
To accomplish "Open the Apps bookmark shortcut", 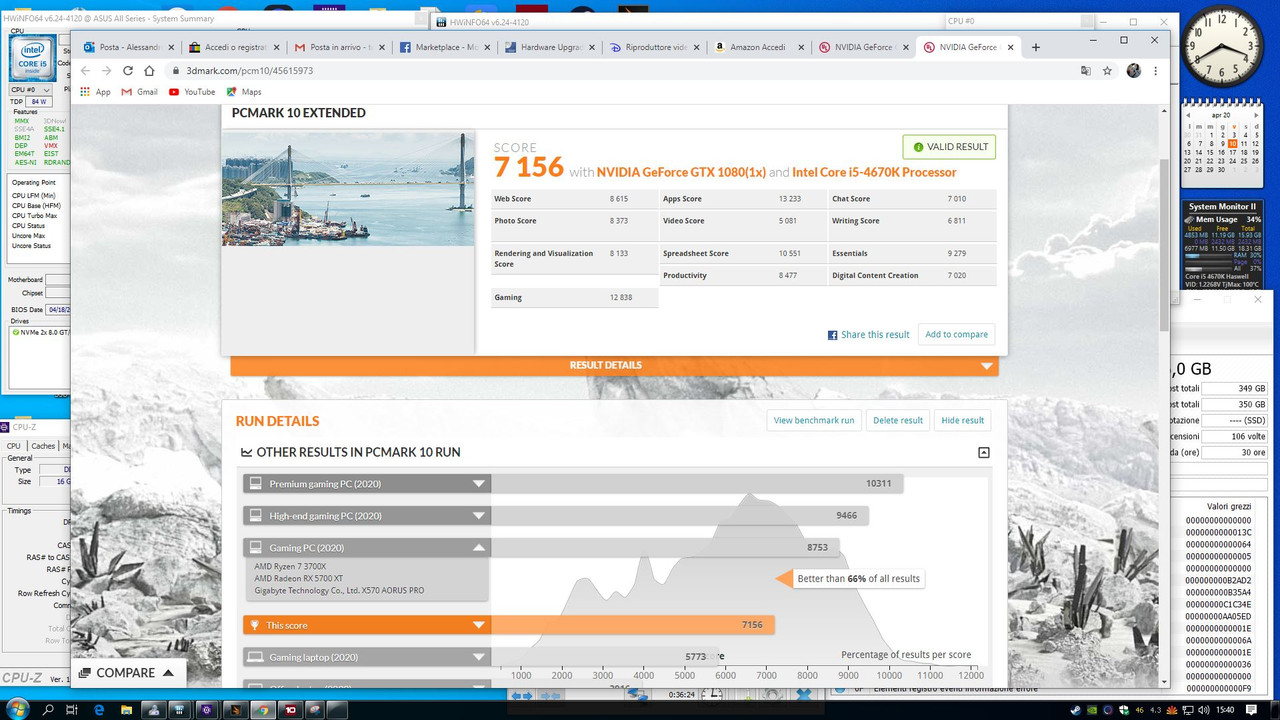I will (95, 92).
